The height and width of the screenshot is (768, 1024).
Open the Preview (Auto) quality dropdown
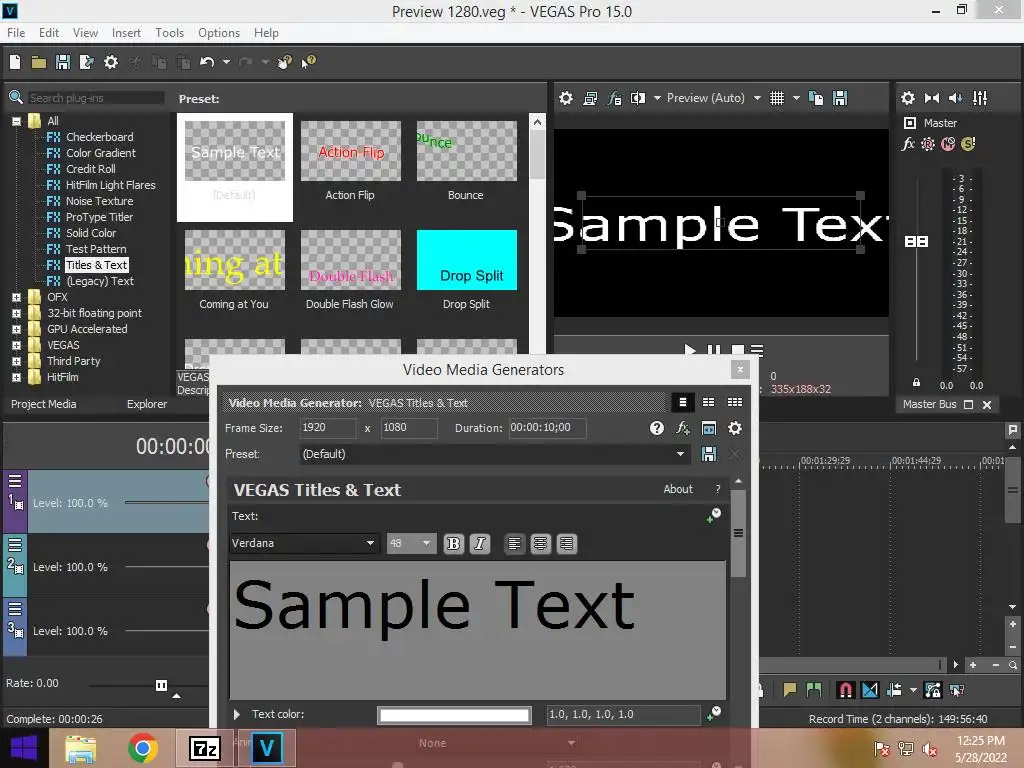[757, 98]
